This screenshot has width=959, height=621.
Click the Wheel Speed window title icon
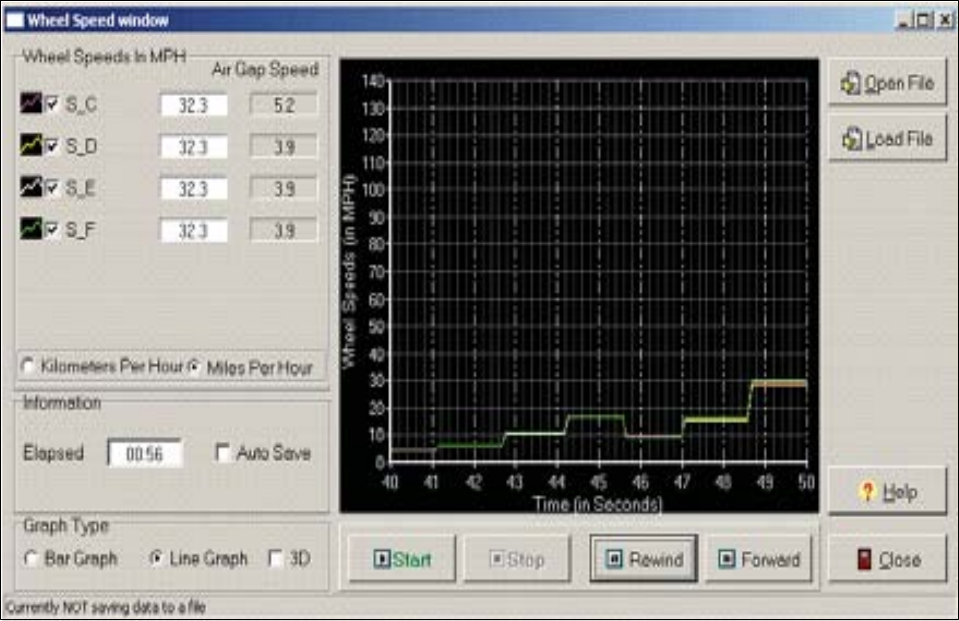tap(15, 20)
